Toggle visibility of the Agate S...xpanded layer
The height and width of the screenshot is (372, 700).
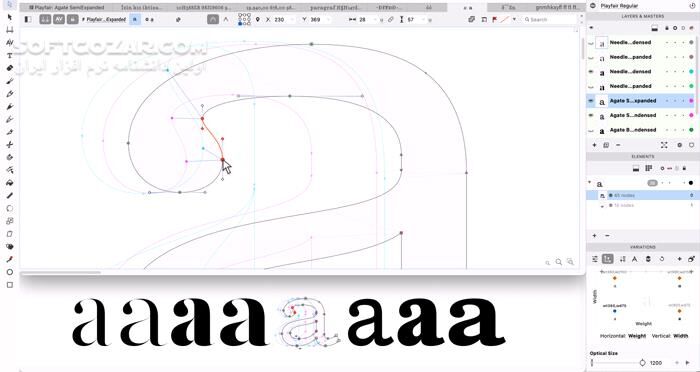tap(591, 101)
